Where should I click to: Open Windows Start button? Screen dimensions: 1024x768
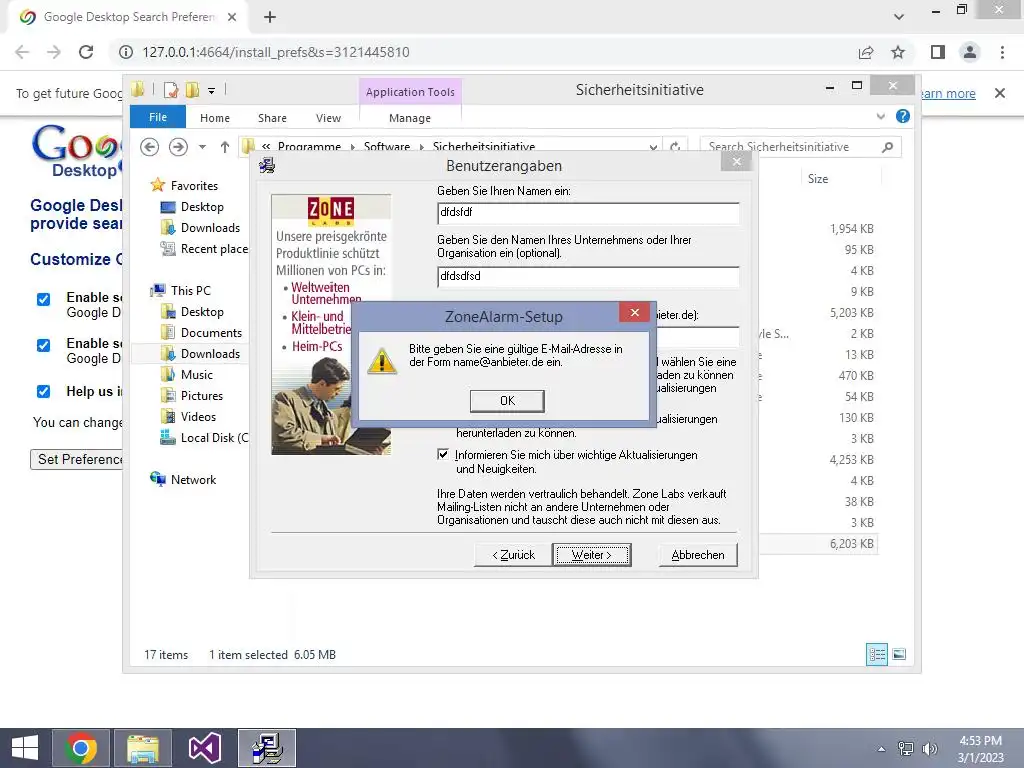[x=24, y=748]
